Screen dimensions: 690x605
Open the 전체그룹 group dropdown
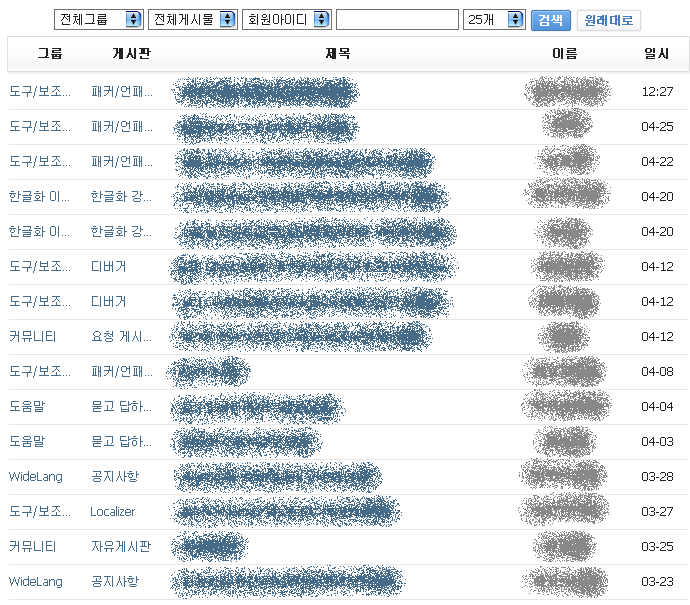(x=99, y=19)
